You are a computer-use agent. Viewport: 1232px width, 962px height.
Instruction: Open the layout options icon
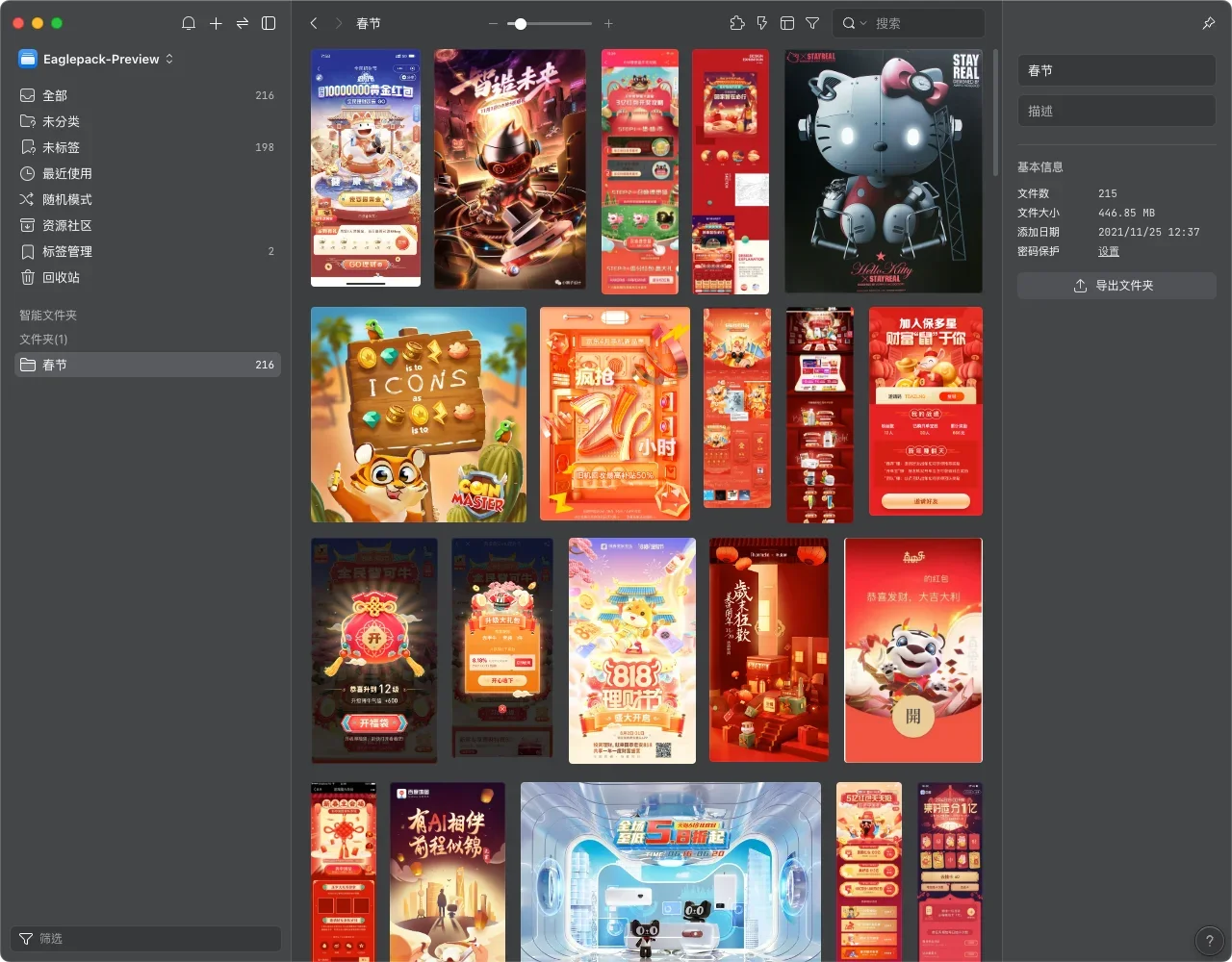787,23
